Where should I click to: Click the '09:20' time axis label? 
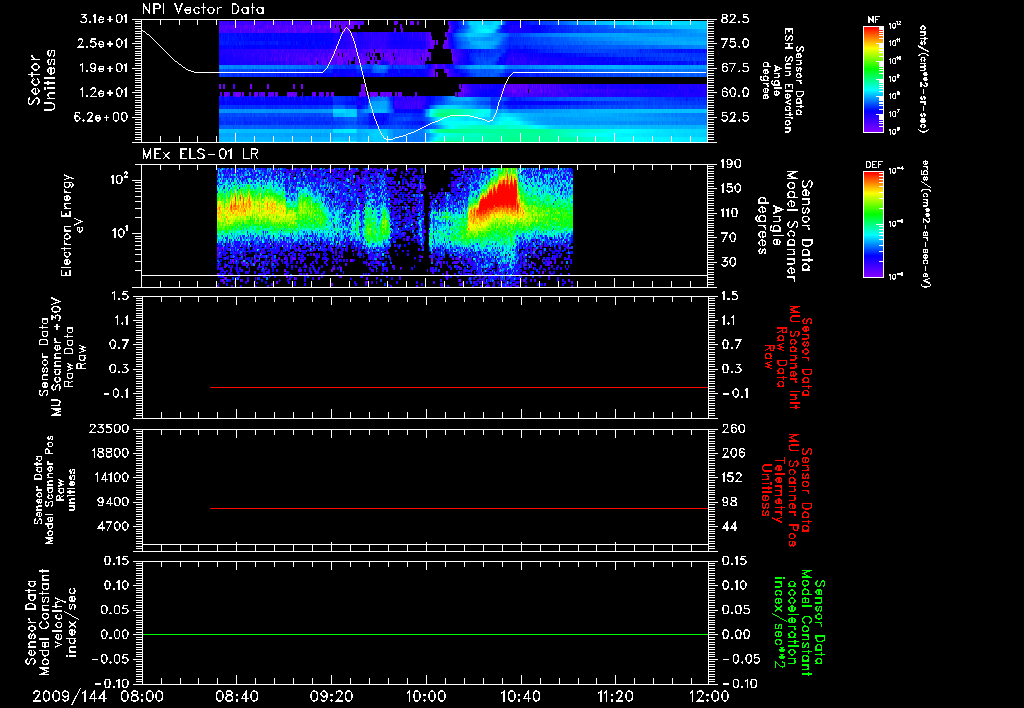(330, 696)
